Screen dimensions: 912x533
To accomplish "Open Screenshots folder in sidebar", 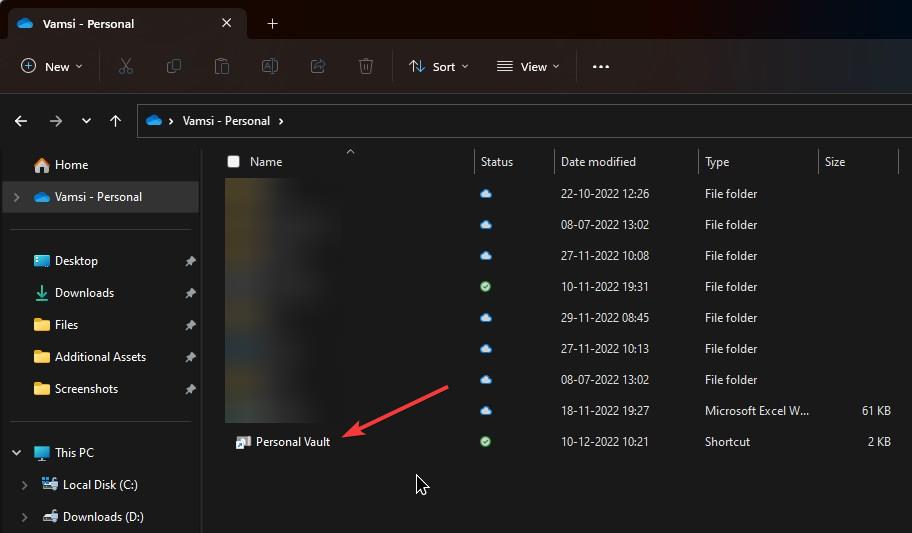I will [86, 389].
